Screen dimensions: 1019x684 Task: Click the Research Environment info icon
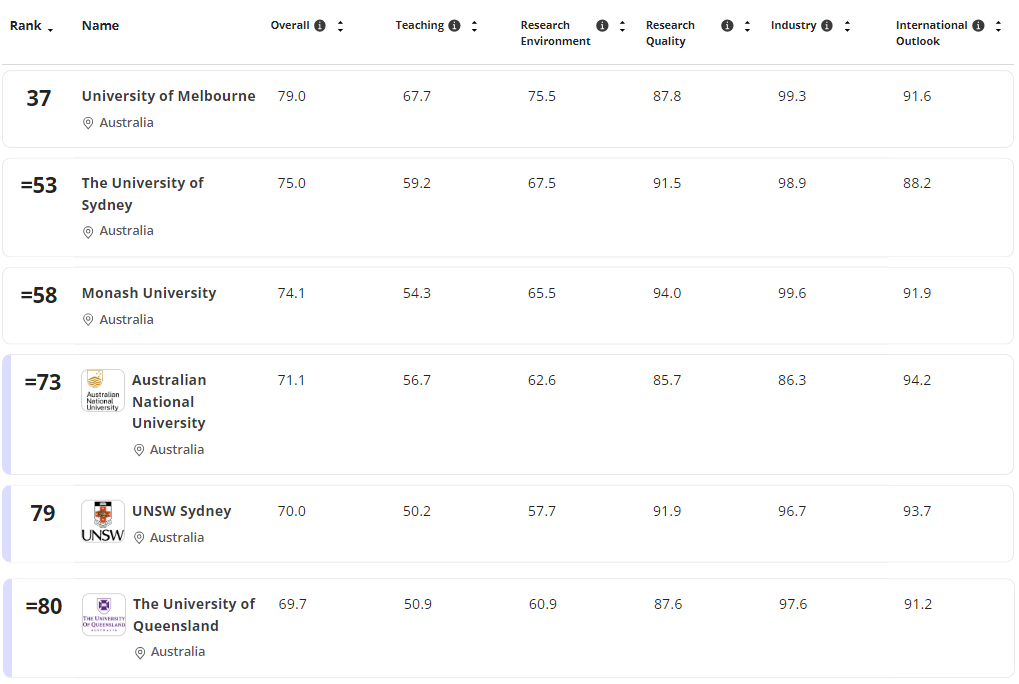click(602, 26)
